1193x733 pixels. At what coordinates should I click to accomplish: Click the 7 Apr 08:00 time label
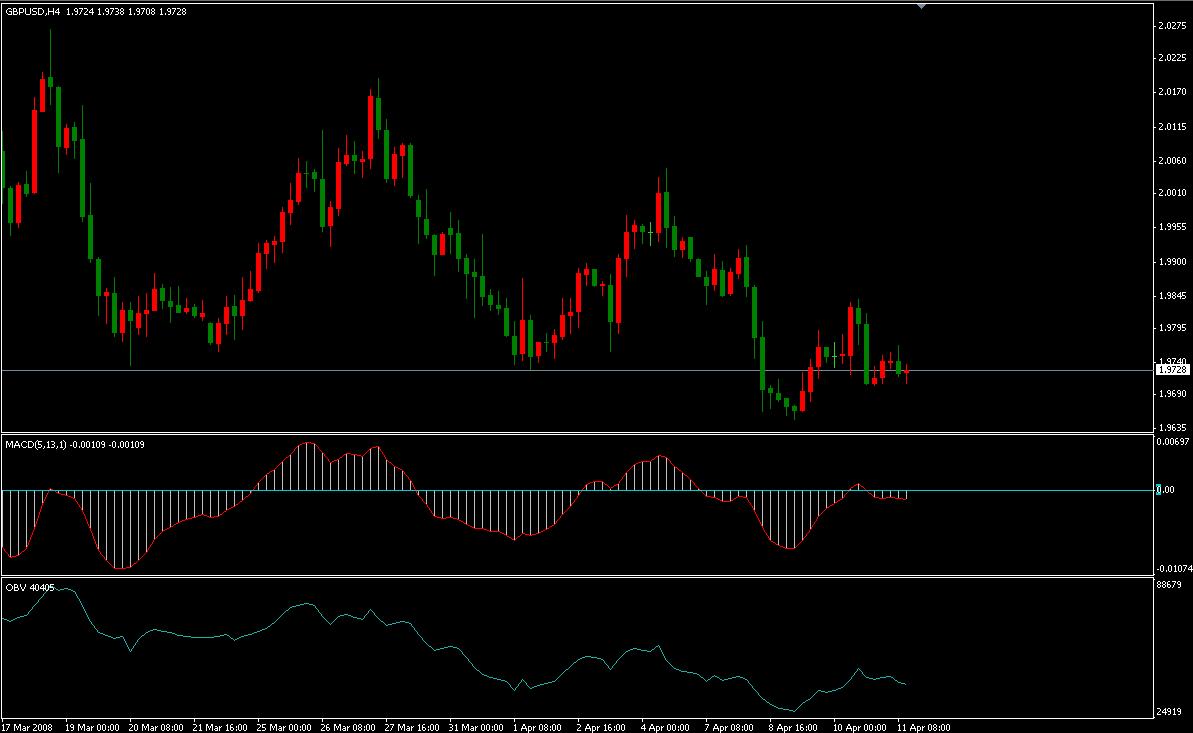click(729, 728)
